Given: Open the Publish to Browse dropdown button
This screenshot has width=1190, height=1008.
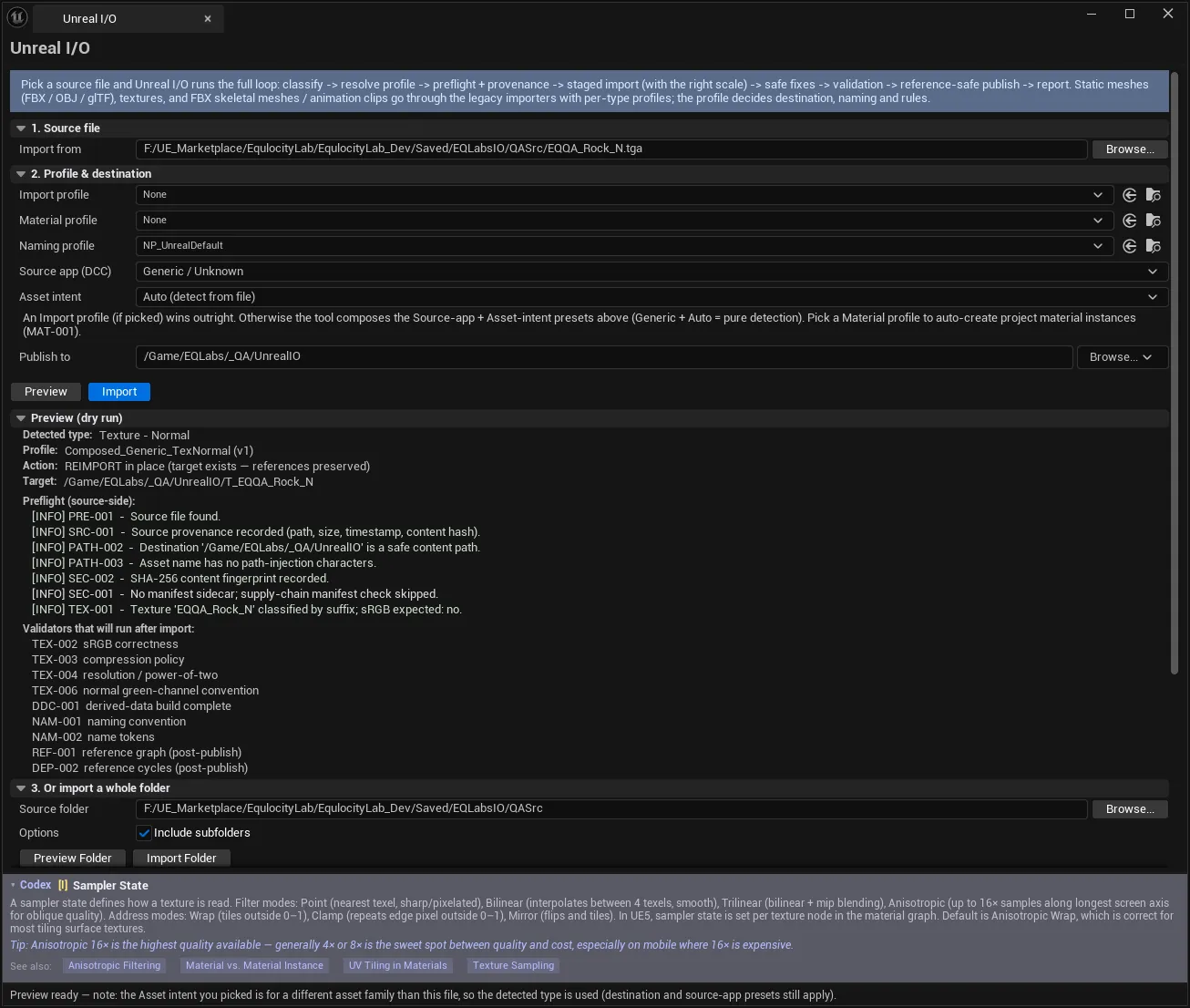Looking at the screenshot, I should 1122,357.
